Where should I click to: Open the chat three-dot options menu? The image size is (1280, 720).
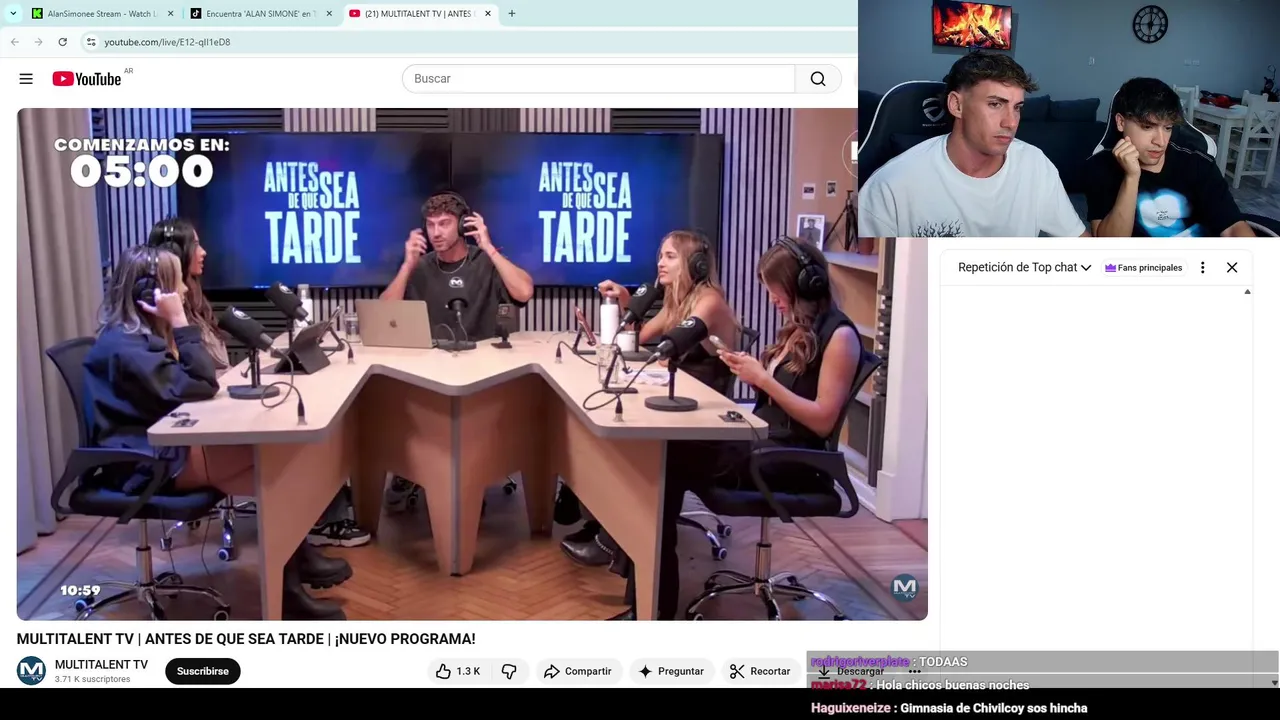click(1202, 267)
